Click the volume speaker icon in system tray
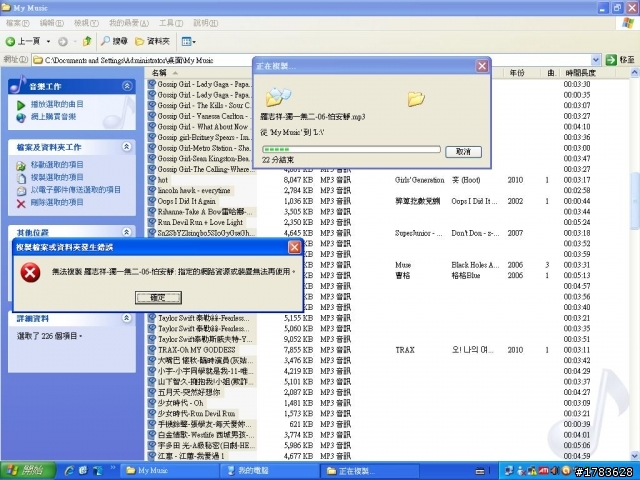The width and height of the screenshot is (640, 480). tap(554, 471)
